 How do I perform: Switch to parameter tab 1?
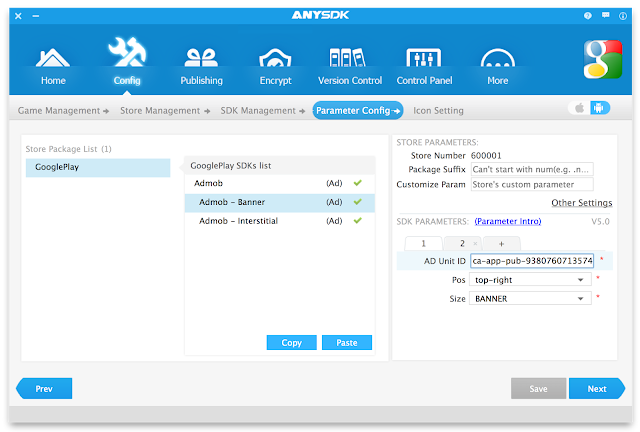pos(423,244)
